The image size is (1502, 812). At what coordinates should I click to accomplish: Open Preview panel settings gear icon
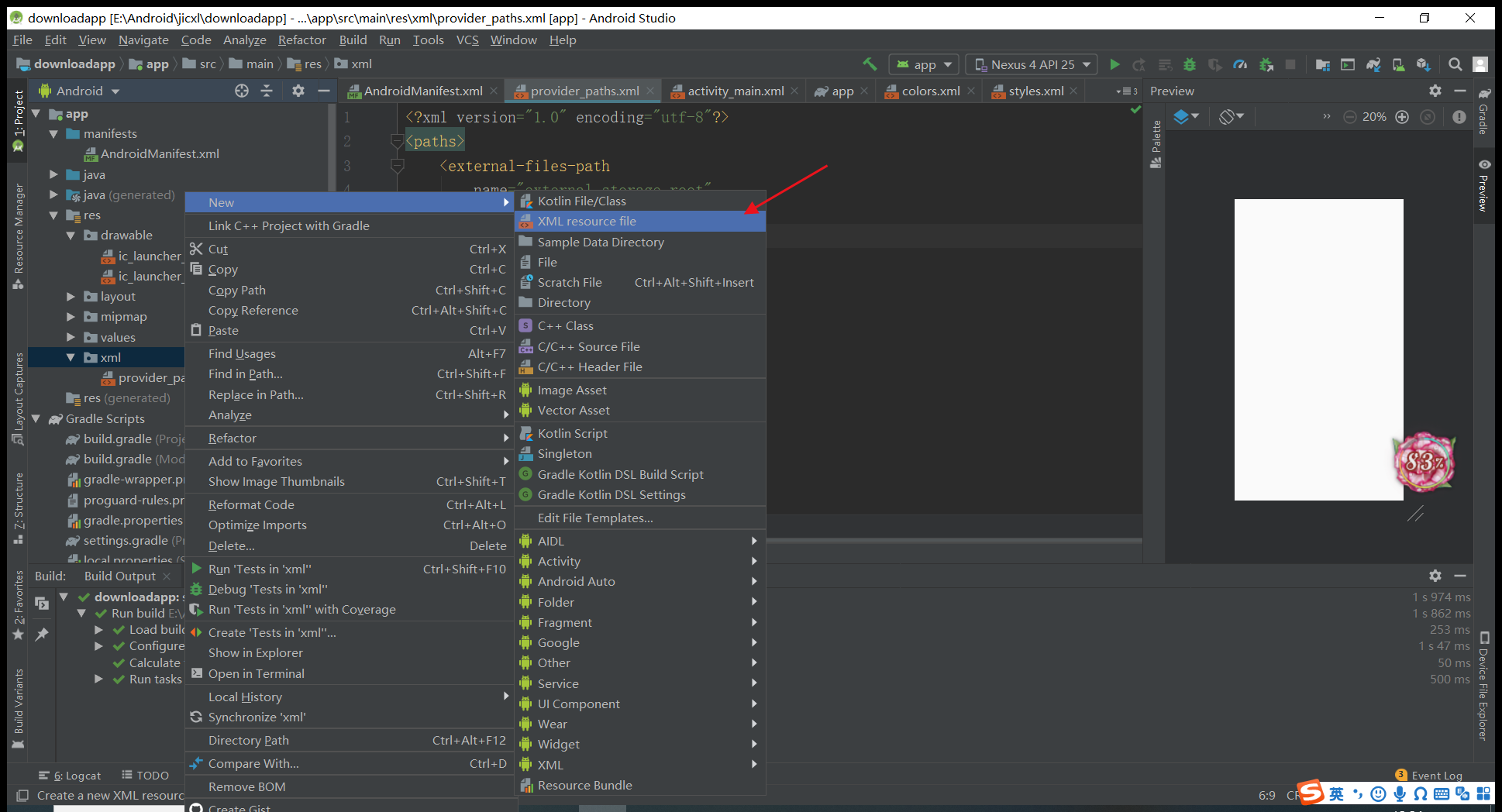click(x=1435, y=91)
